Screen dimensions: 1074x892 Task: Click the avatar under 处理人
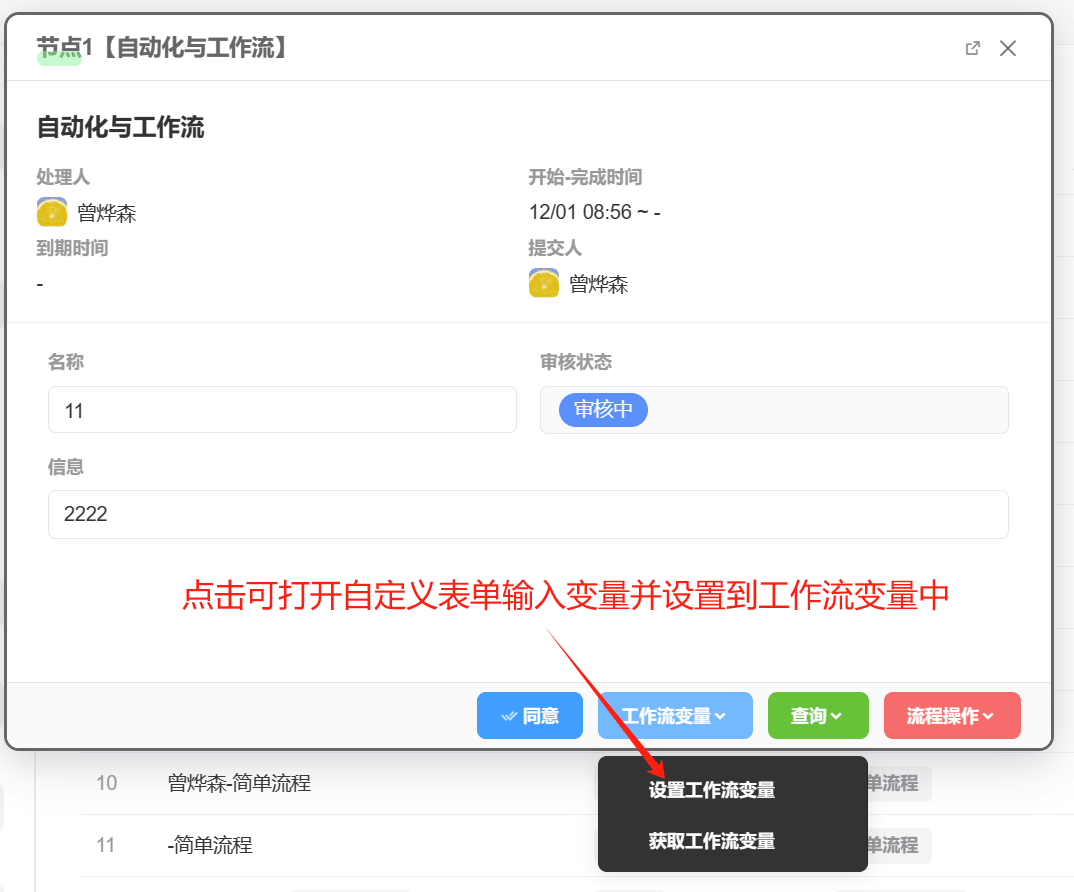click(52, 213)
